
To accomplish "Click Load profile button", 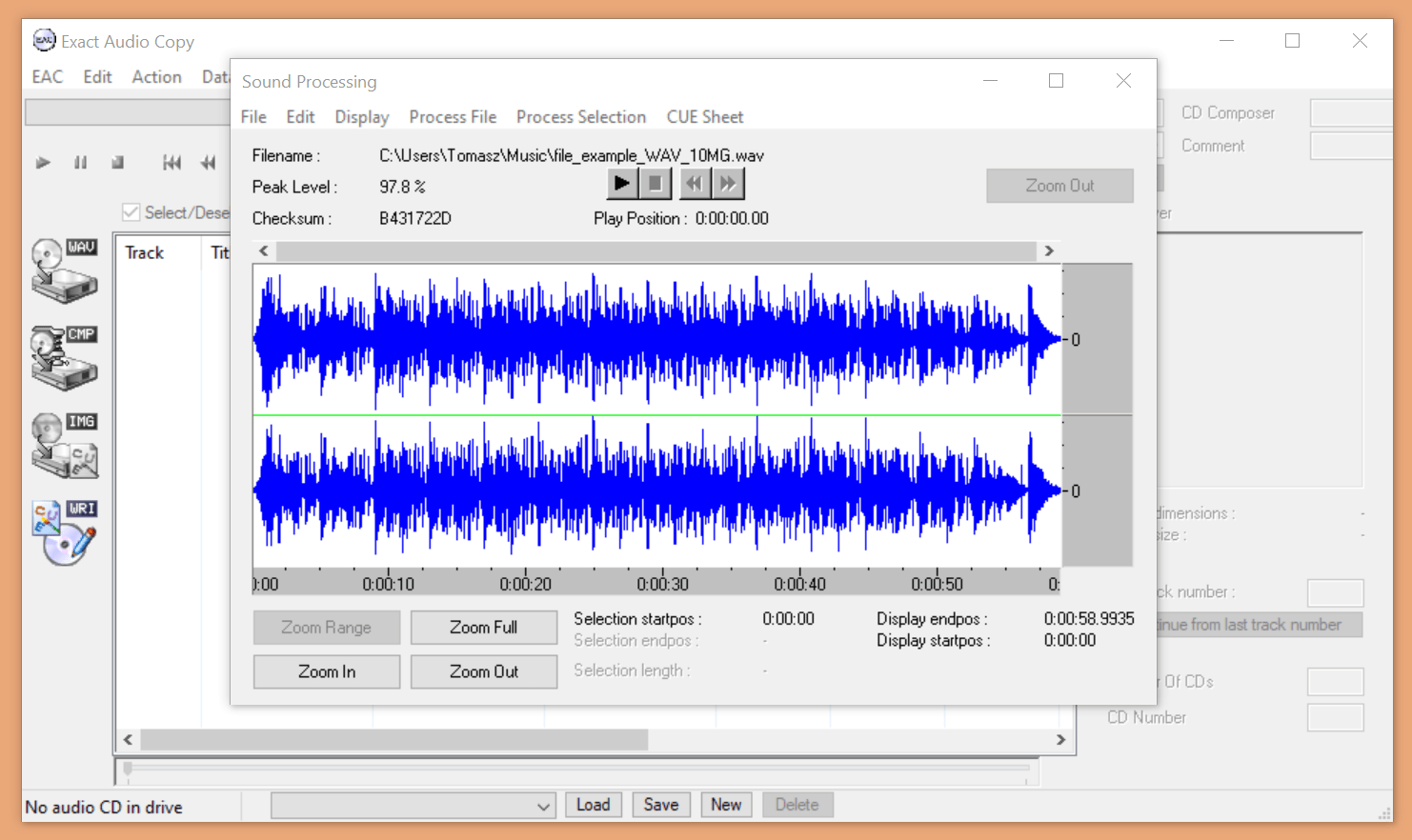I will point(593,805).
